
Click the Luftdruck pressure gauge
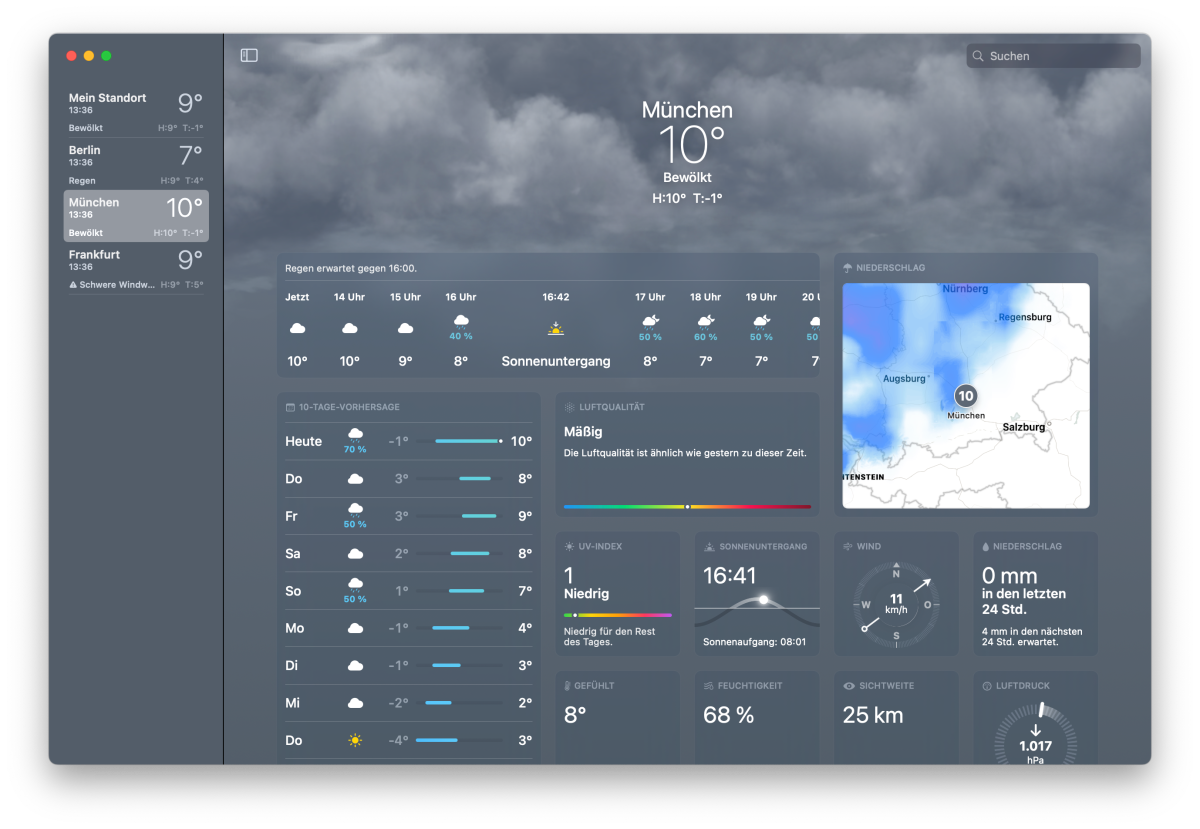coord(1035,735)
